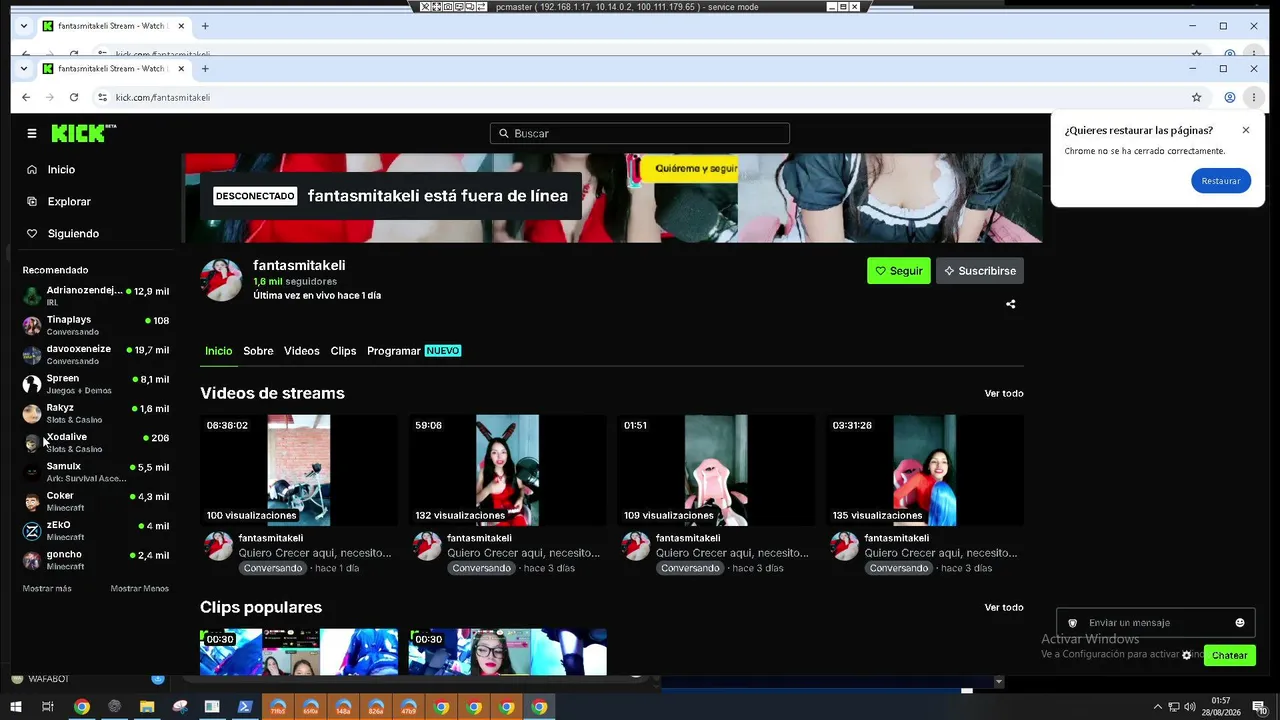
Task: Open the Windows notification center
Action: tap(1259, 707)
